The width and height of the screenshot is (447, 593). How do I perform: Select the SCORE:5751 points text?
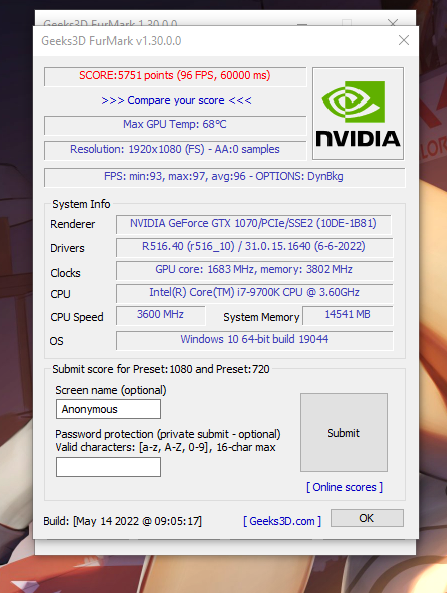coord(175,75)
